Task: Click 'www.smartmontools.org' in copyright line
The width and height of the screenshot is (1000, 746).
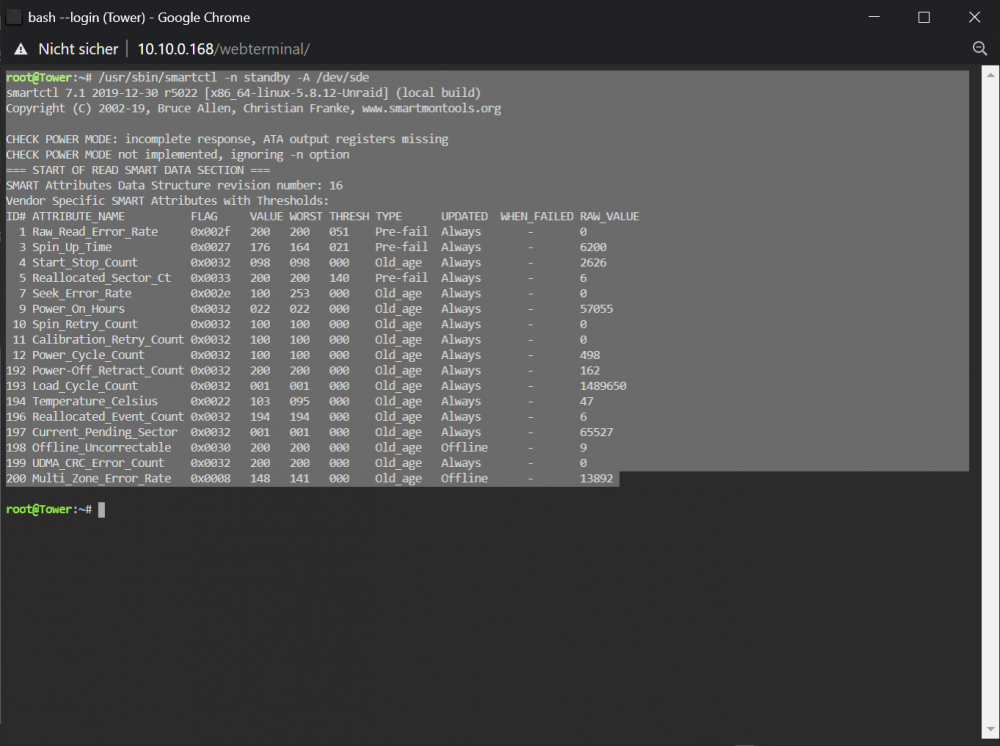Action: 431,108
